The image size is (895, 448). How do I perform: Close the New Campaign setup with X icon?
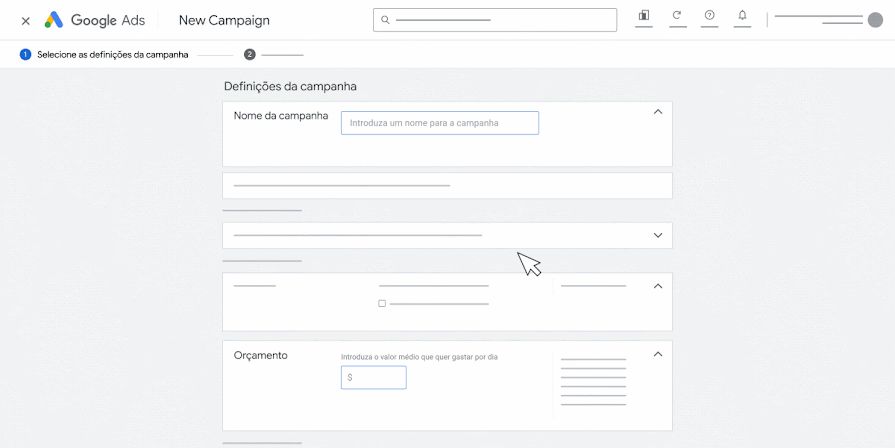coord(26,21)
